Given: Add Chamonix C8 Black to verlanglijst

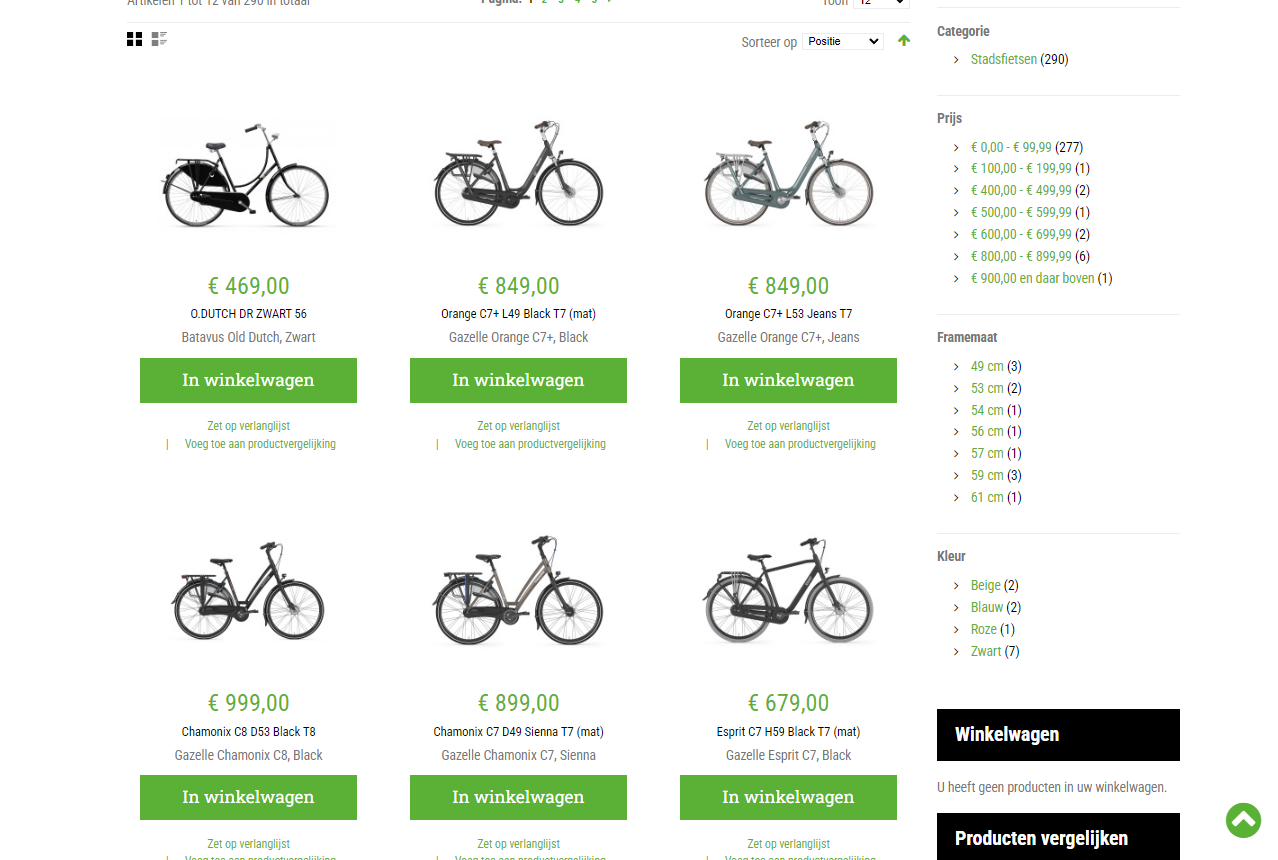Looking at the screenshot, I should (x=248, y=844).
